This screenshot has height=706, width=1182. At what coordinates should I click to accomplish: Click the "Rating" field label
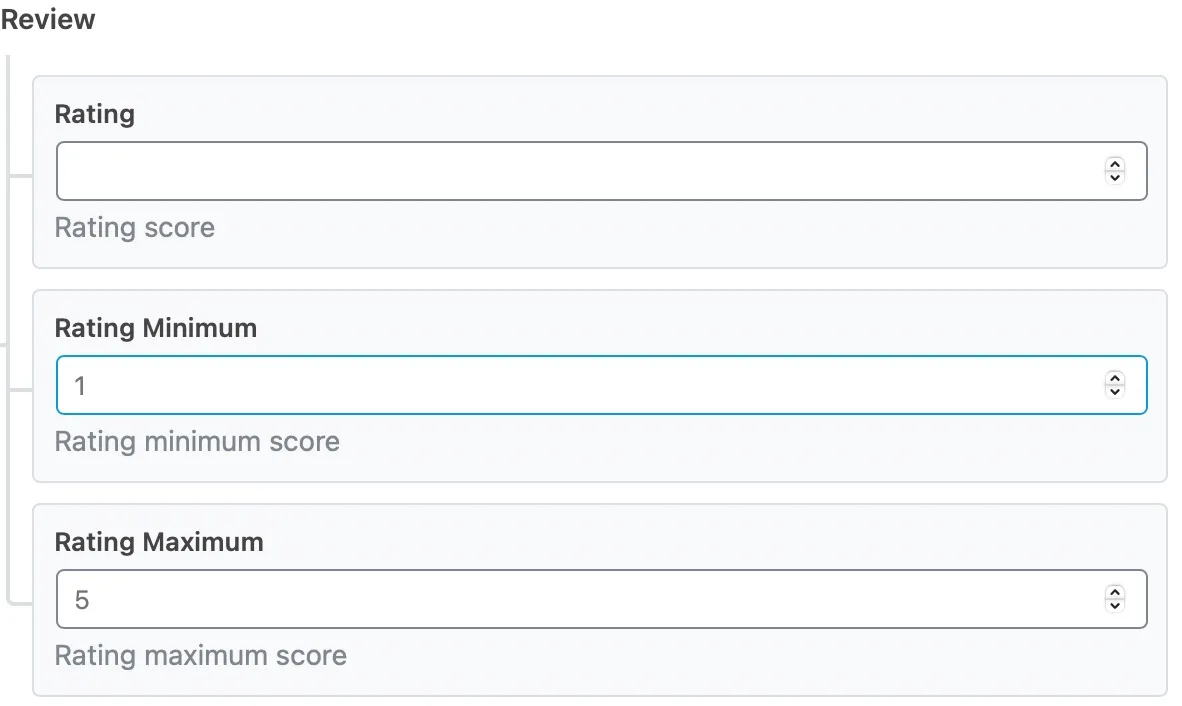[95, 114]
